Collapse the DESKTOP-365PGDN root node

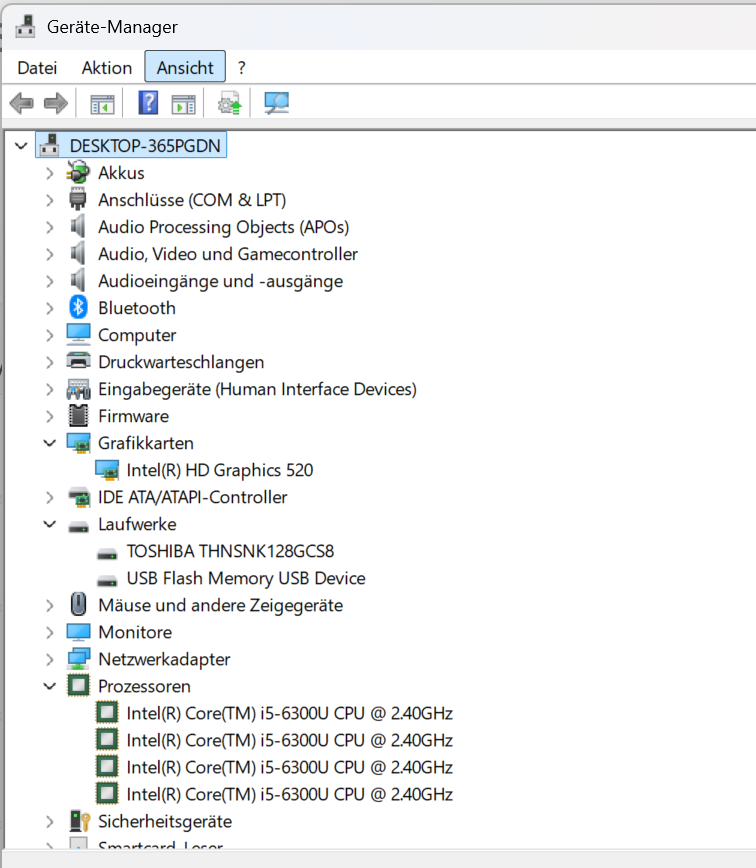[x=21, y=146]
